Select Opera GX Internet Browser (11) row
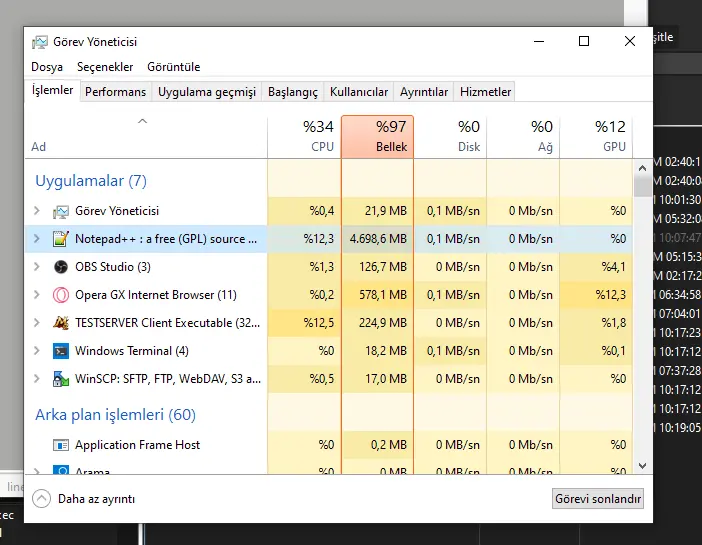This screenshot has height=545, width=702. click(329, 295)
